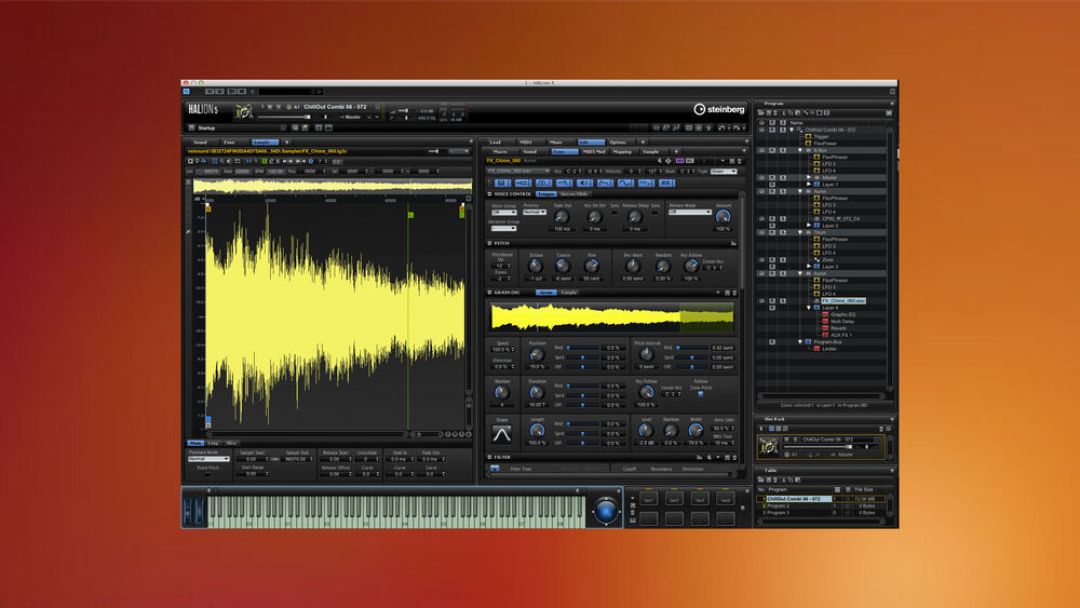The image size is (1080, 608).
Task: Click the program drum icon beside the HALion logo
Action: 243,112
